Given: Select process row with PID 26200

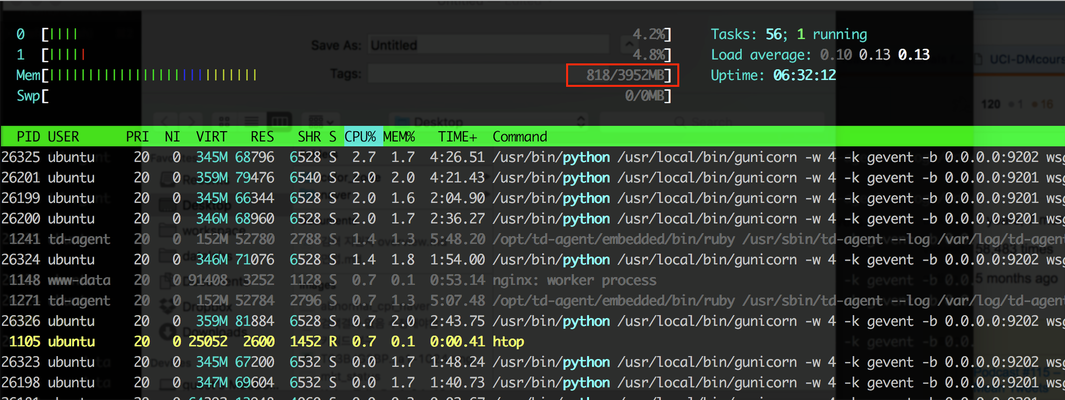Looking at the screenshot, I should click(532, 219).
